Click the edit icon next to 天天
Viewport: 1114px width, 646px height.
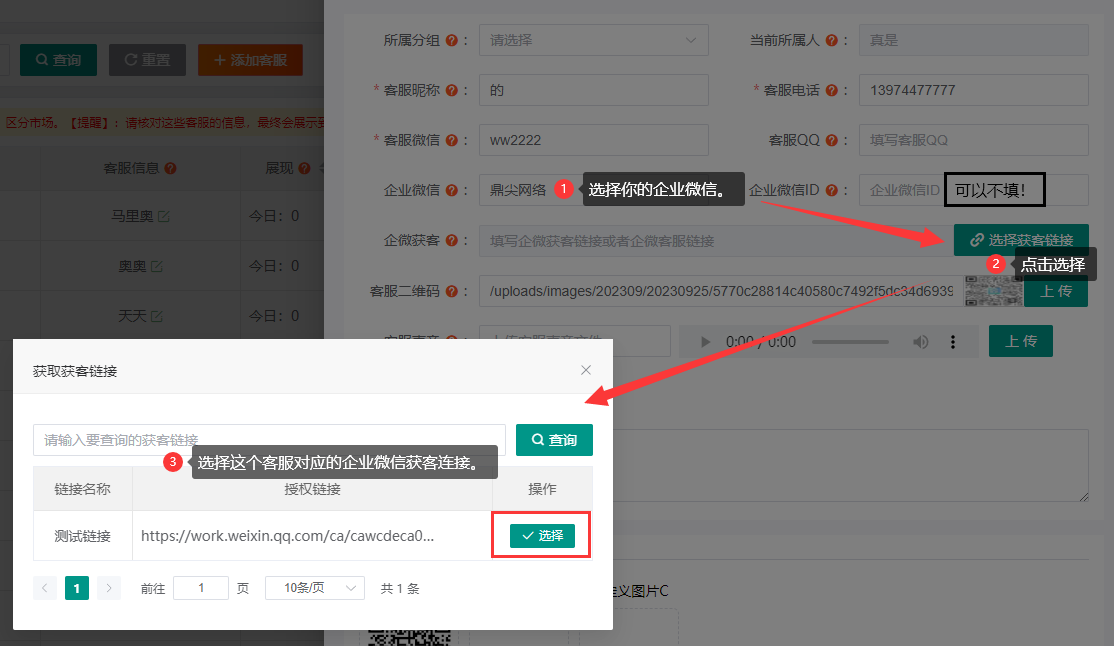click(155, 316)
